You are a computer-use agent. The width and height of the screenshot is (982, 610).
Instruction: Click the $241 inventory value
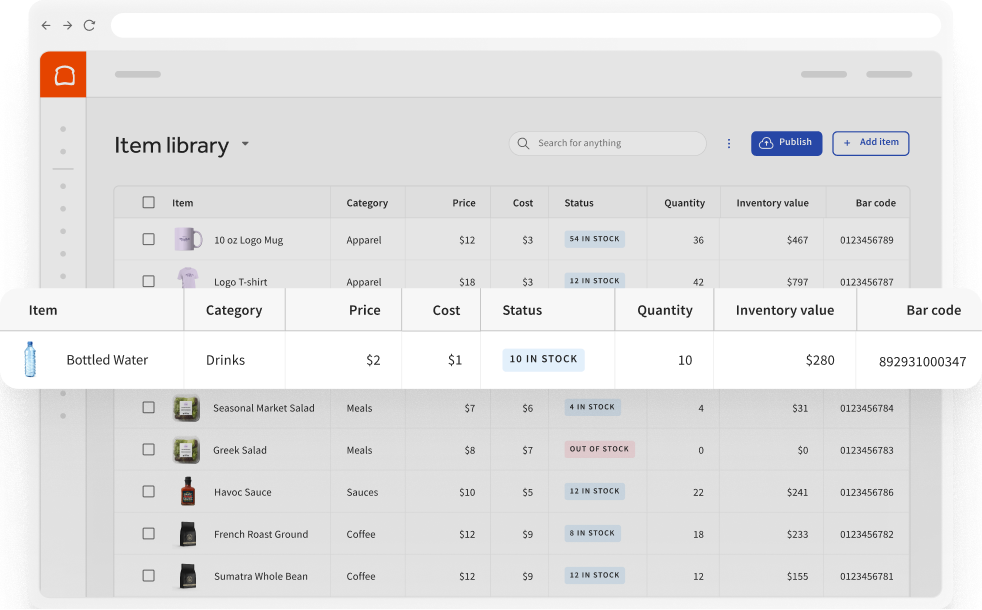(x=797, y=492)
